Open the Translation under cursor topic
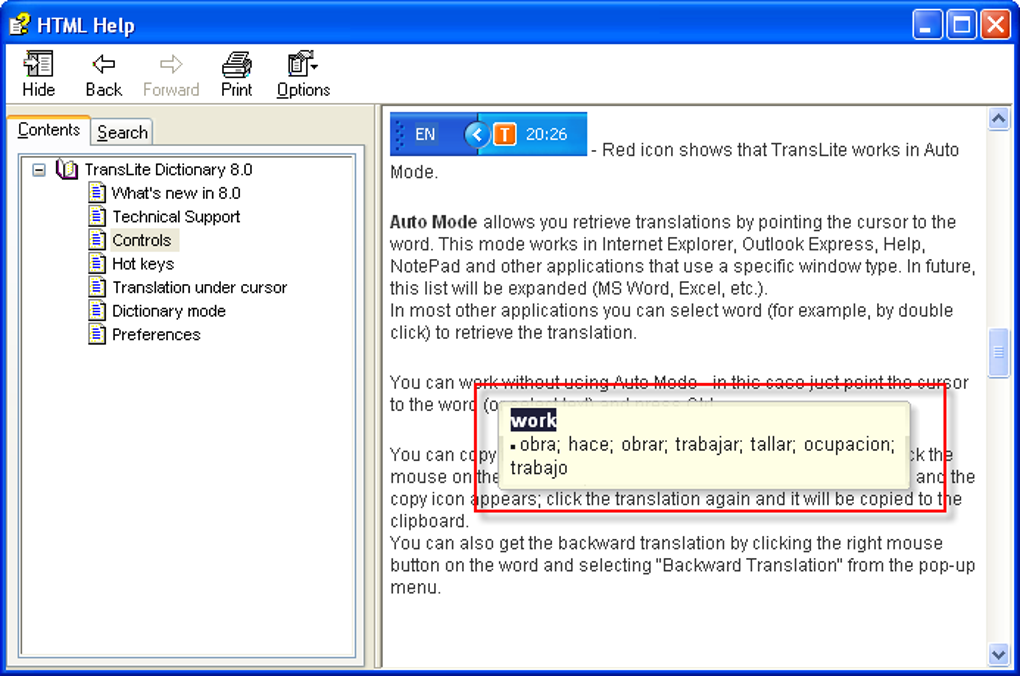This screenshot has width=1020, height=676. tap(199, 287)
